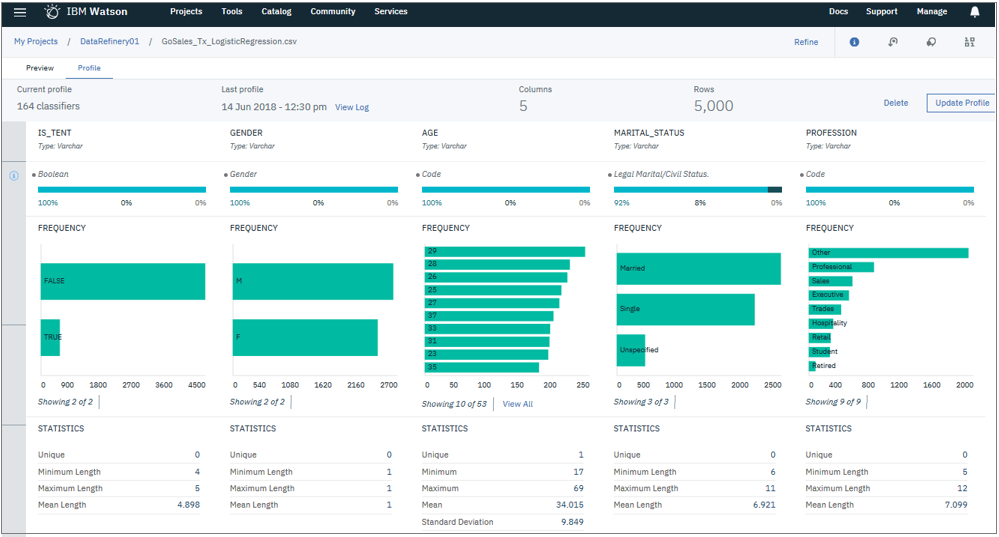Click the 164 classifiers text
Image resolution: width=999 pixels, height=537 pixels.
pyautogui.click(x=48, y=106)
